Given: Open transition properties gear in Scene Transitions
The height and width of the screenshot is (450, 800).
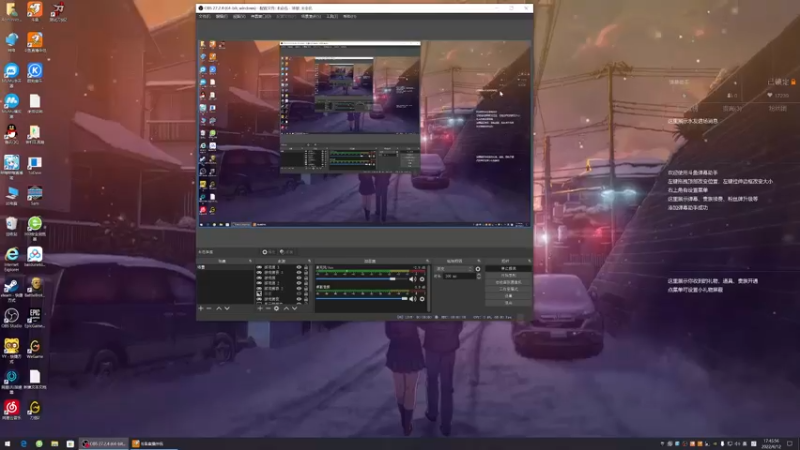Looking at the screenshot, I should [478, 268].
